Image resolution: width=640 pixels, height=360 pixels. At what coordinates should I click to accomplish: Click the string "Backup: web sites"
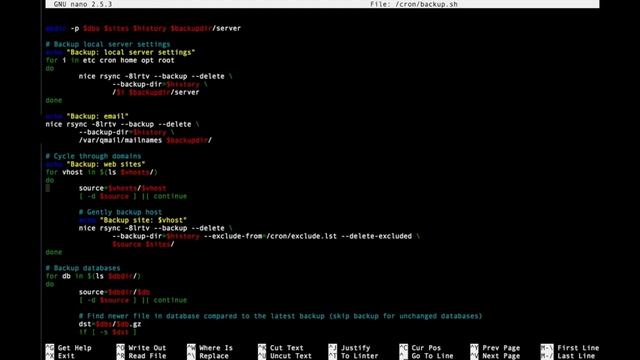(x=106, y=164)
